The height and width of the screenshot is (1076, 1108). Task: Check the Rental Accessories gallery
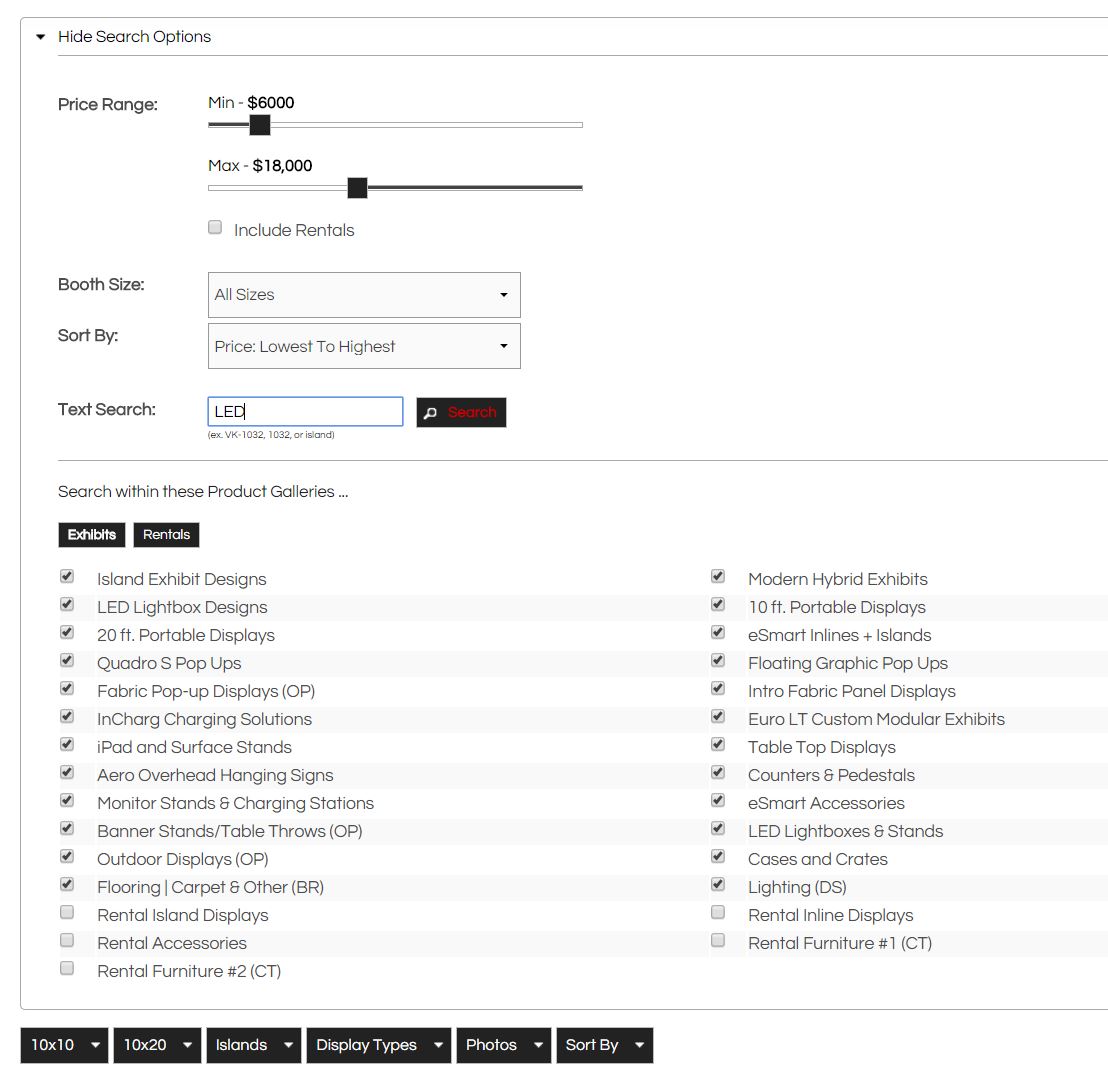tap(67, 940)
